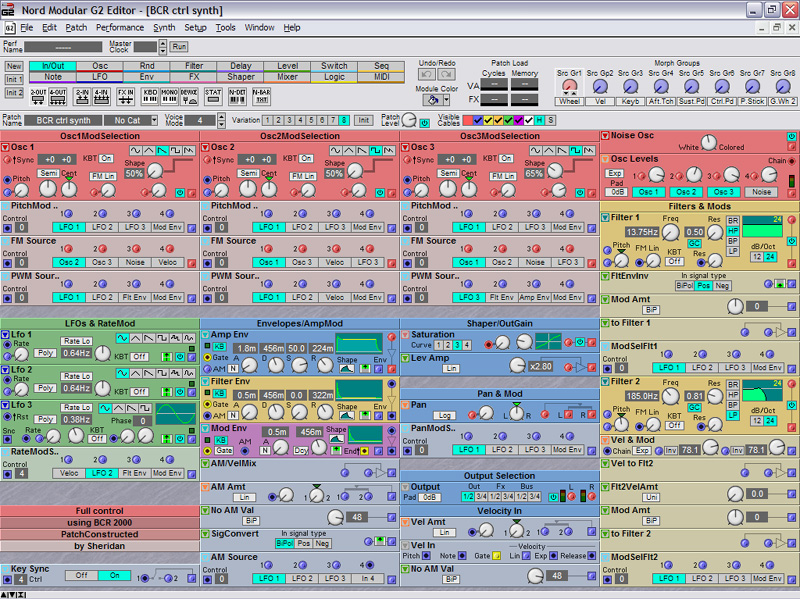Add a 2-IN input module
The height and width of the screenshot is (599, 800).
pyautogui.click(x=82, y=96)
